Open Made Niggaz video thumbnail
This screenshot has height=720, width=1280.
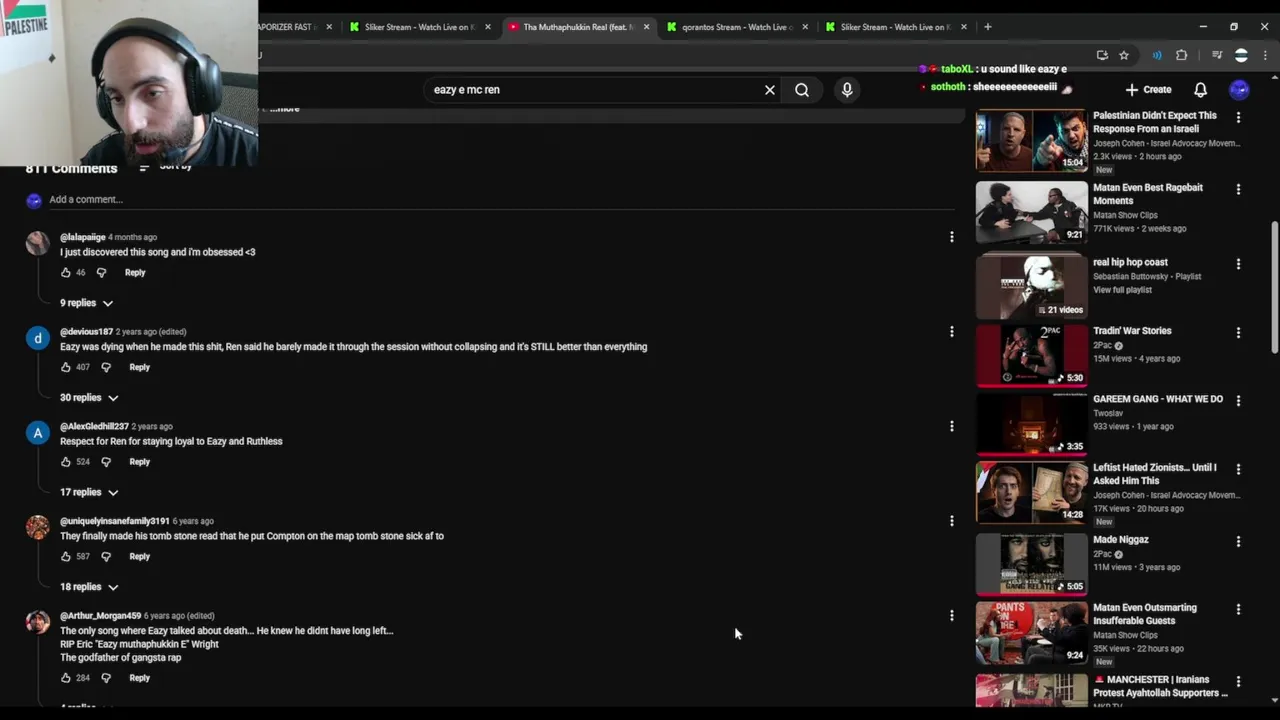[x=1032, y=564]
